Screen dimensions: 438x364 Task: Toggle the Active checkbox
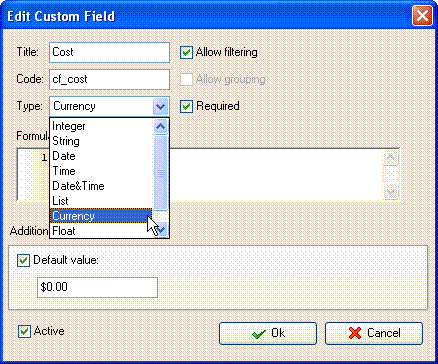[24, 332]
